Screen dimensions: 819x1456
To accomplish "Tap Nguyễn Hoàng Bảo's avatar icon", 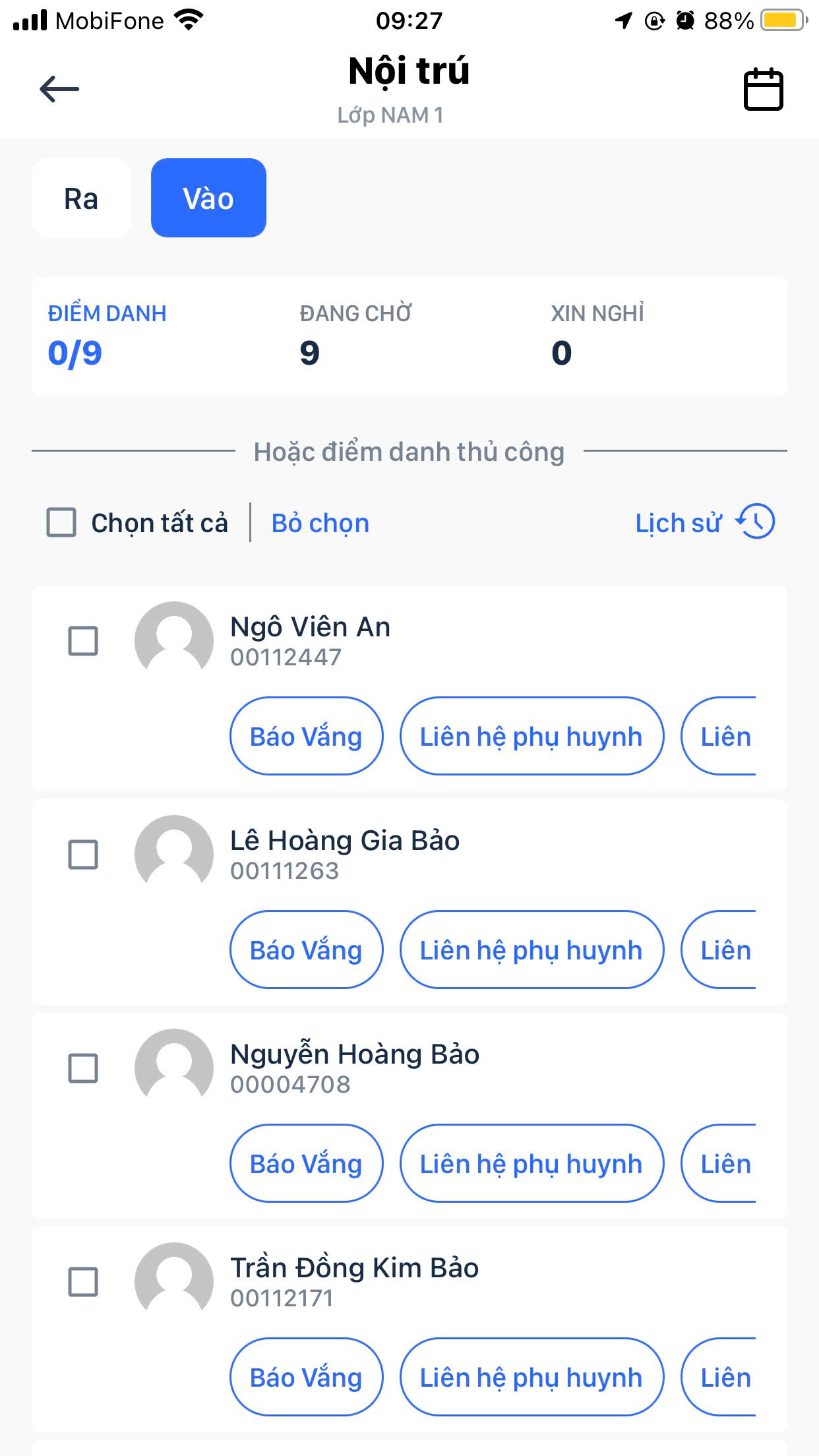I will (x=174, y=1068).
